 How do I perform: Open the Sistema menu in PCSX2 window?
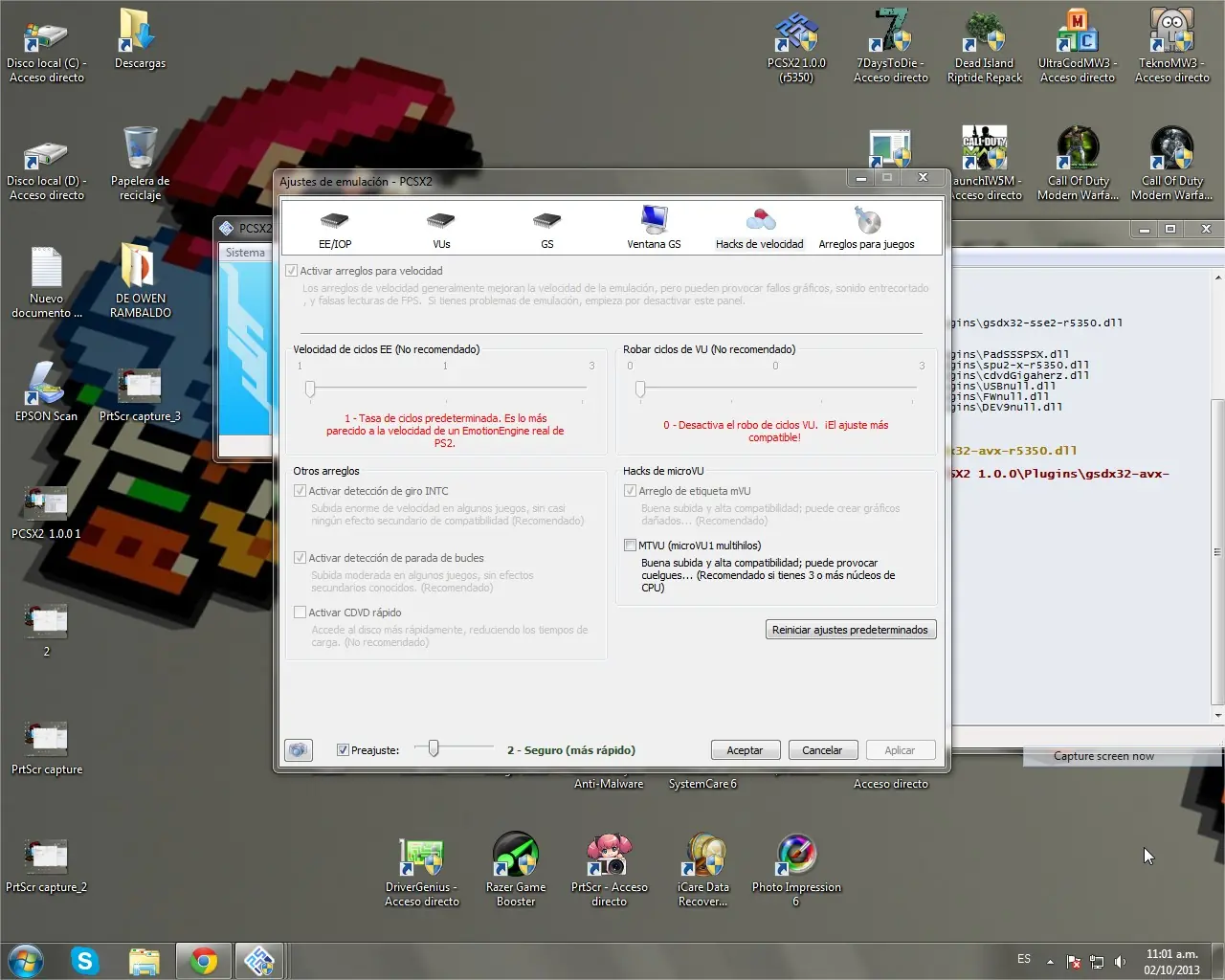click(245, 253)
